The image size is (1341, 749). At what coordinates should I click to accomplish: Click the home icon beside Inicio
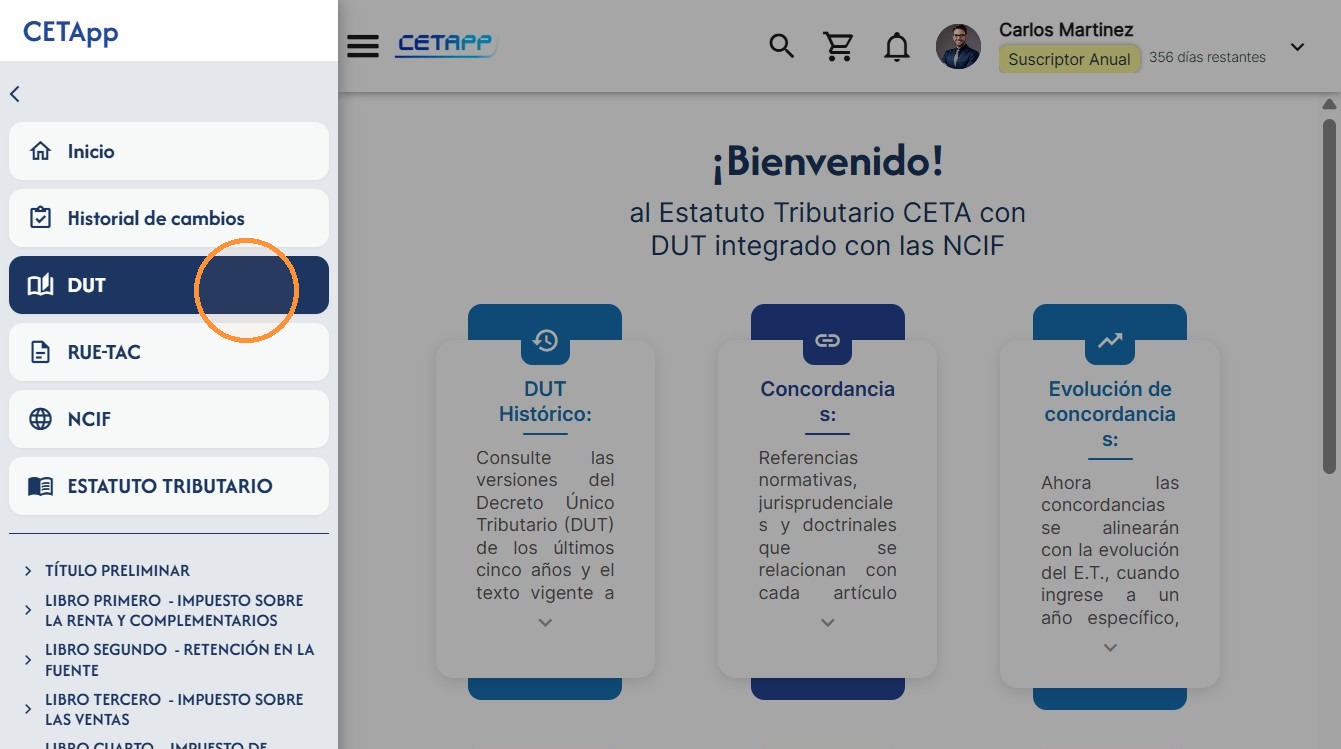click(40, 151)
